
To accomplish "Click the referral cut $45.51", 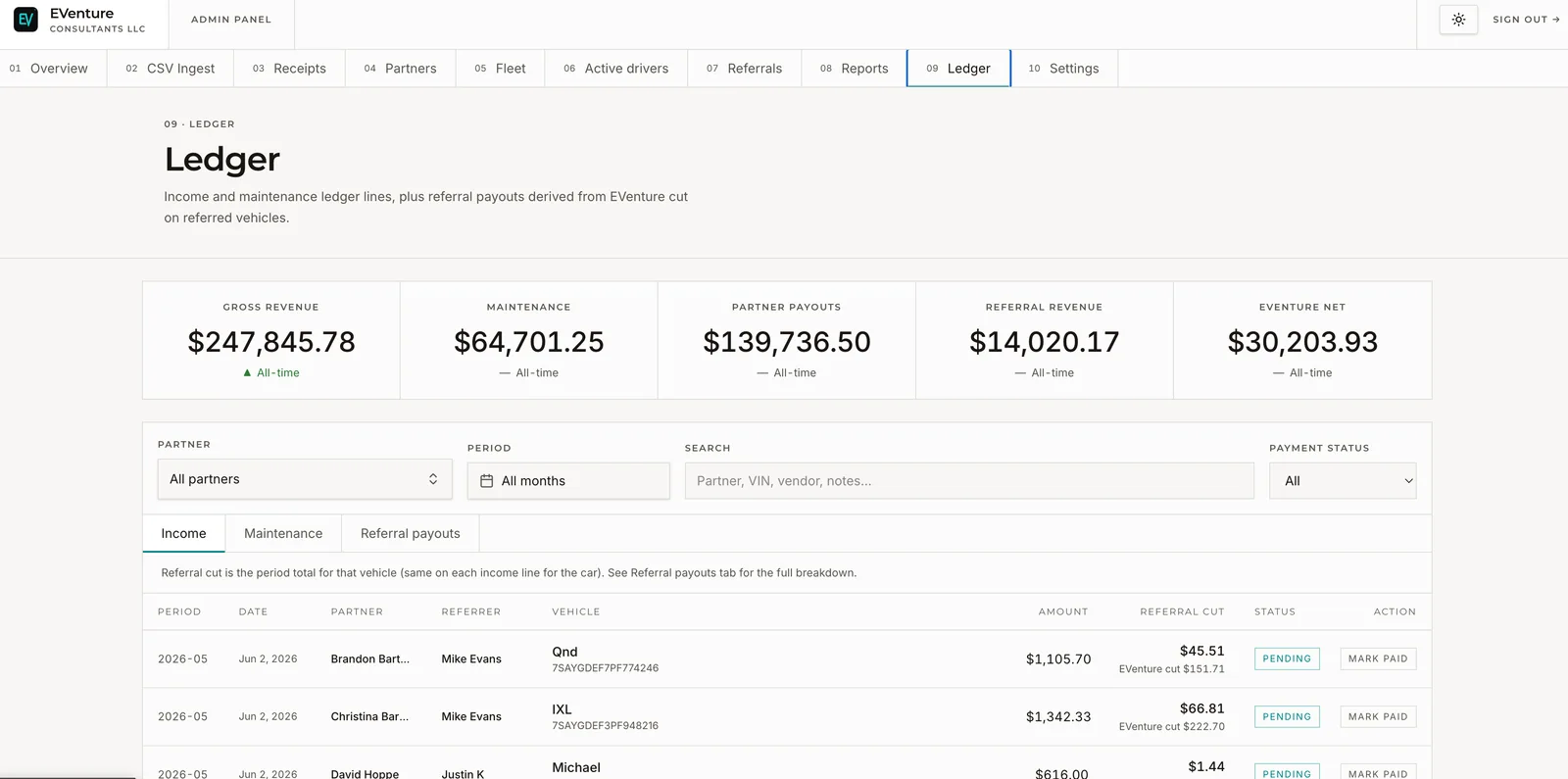I will 1202,651.
